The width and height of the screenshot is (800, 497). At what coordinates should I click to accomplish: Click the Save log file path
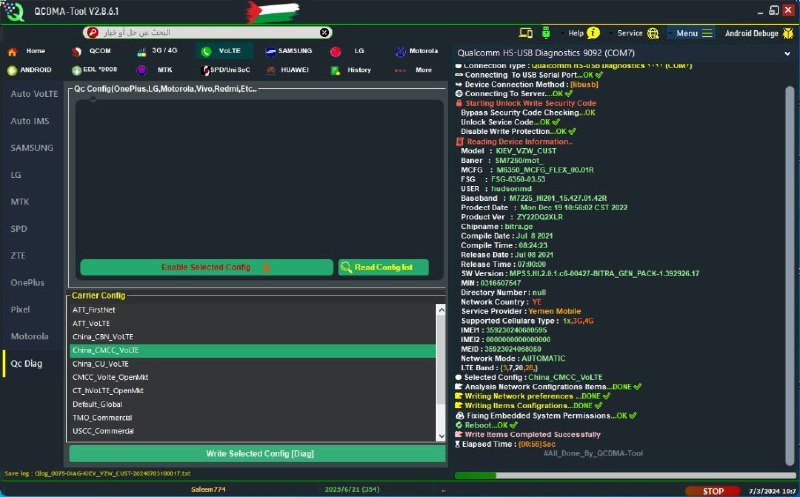pos(97,474)
